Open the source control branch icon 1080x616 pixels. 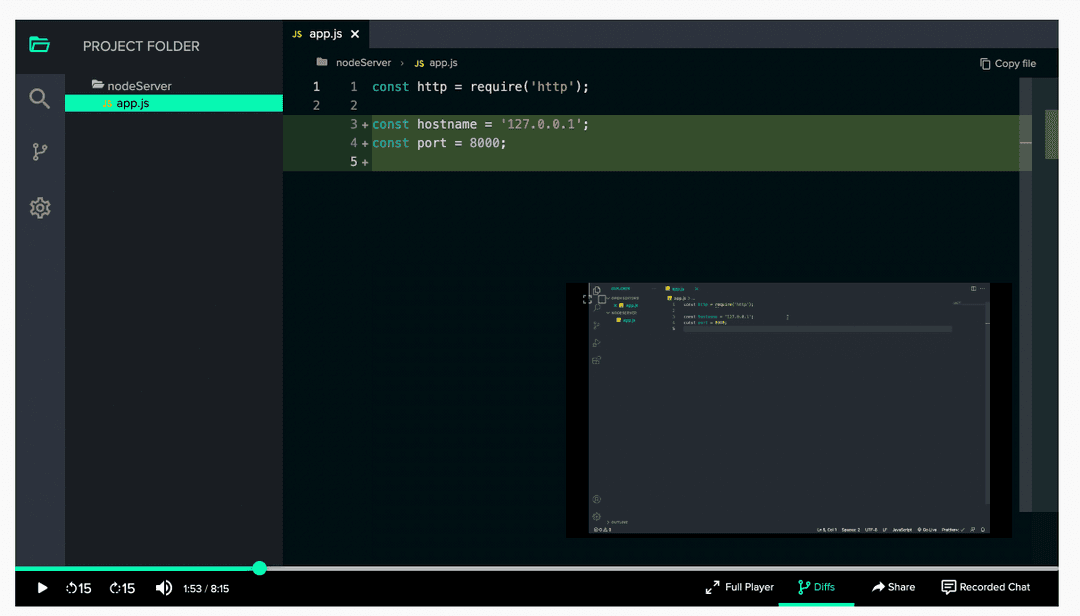40,152
